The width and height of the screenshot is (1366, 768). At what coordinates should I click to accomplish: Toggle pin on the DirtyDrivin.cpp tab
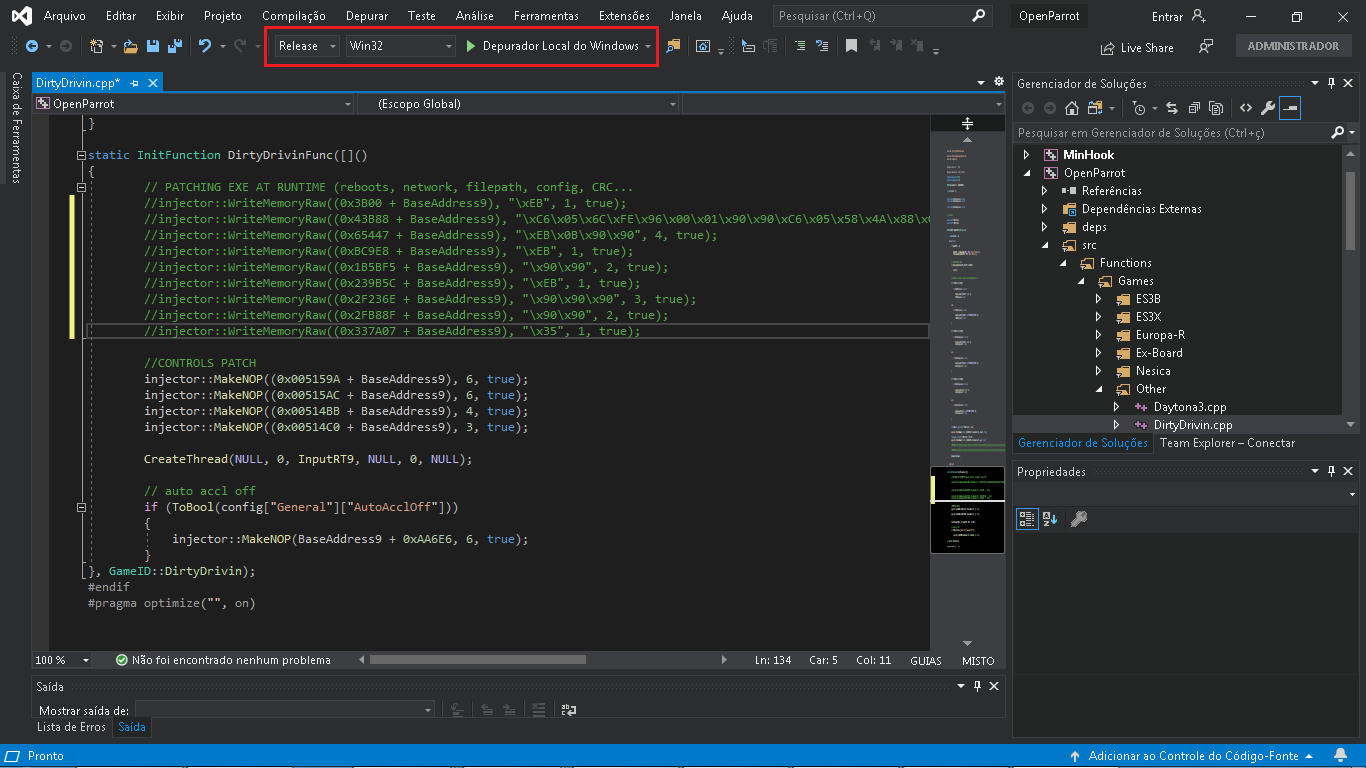coord(134,83)
